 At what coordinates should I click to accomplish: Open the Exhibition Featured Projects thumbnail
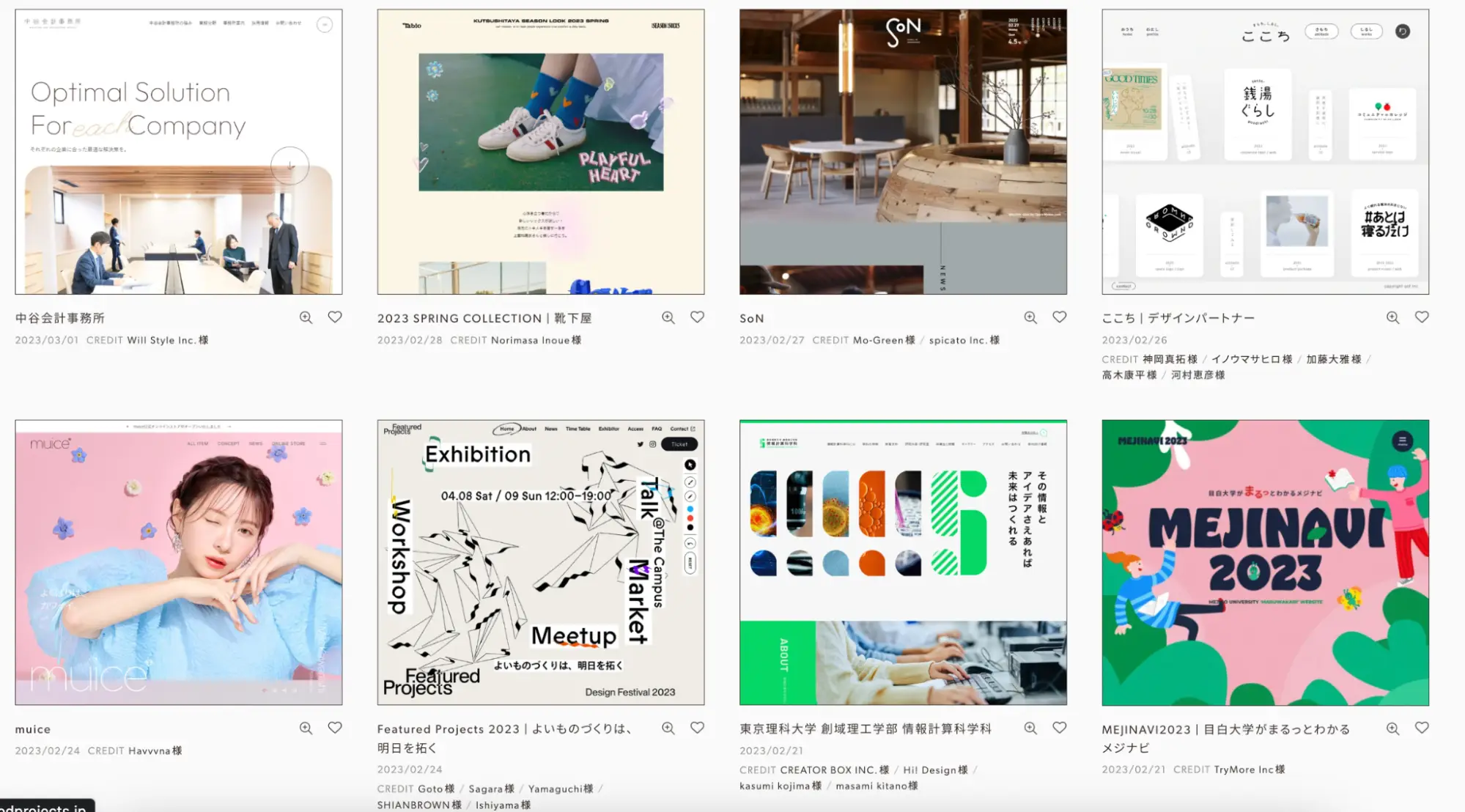point(541,562)
